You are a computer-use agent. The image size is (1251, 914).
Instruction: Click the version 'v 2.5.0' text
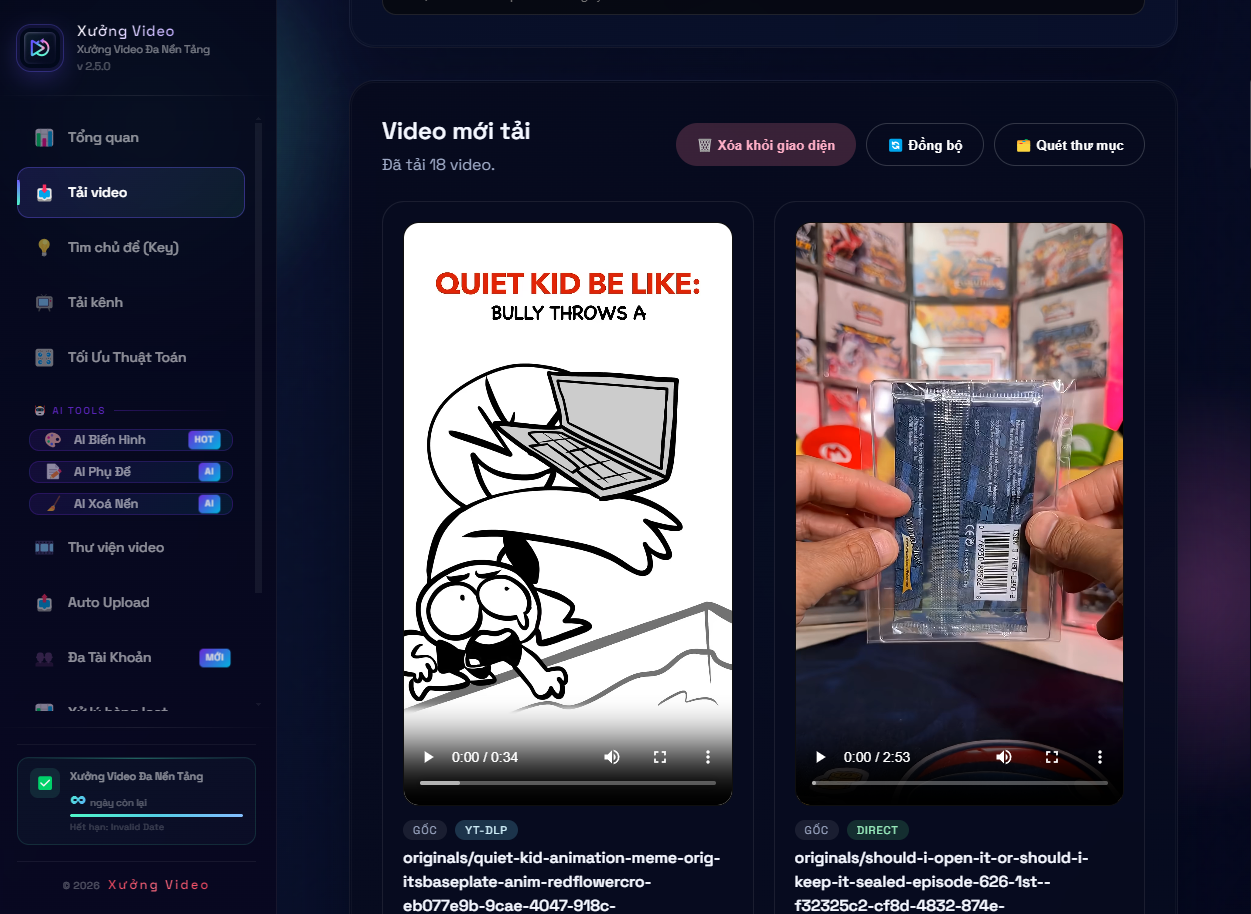click(x=94, y=67)
